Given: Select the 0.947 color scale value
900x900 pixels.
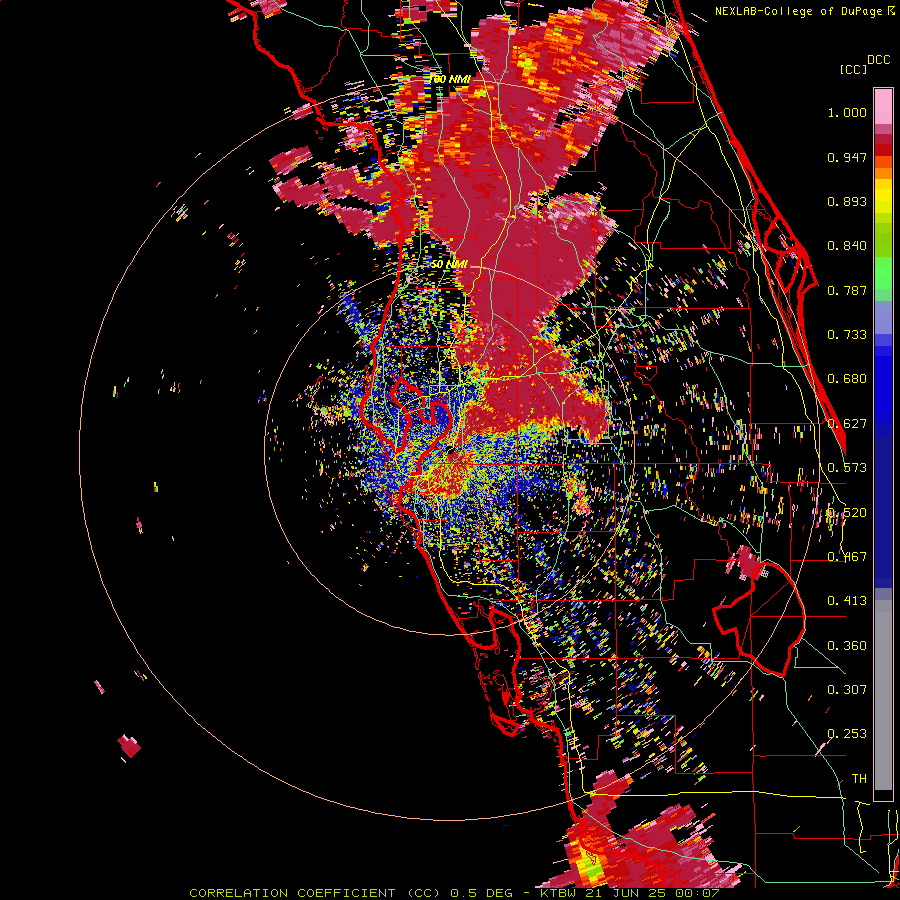Looking at the screenshot, I should tap(847, 157).
